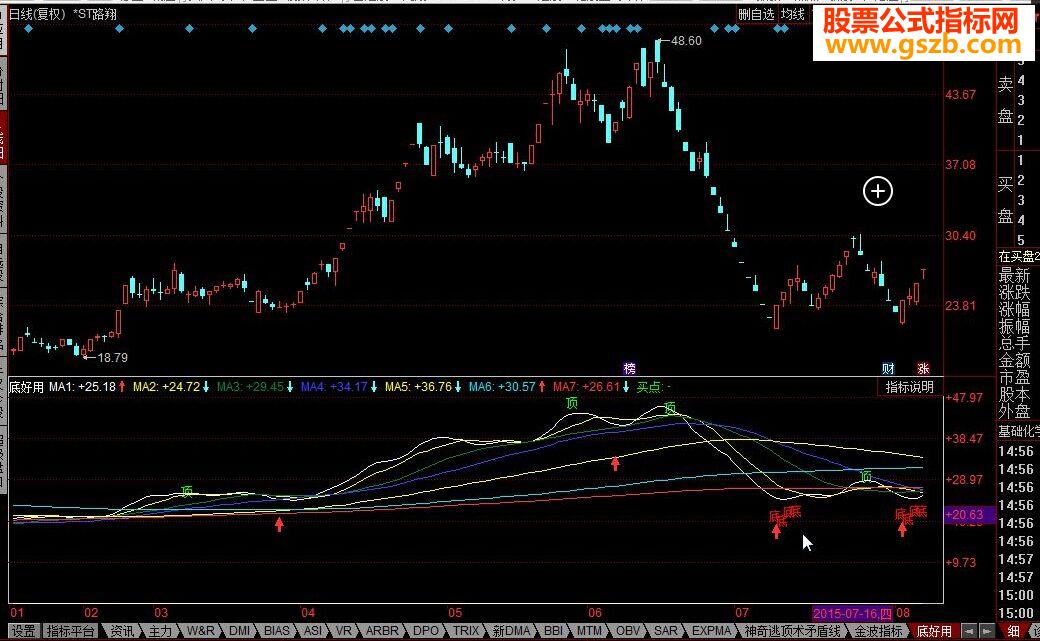1040x641 pixels.
Task: Click the purple 榜 marker icon
Action: (629, 368)
